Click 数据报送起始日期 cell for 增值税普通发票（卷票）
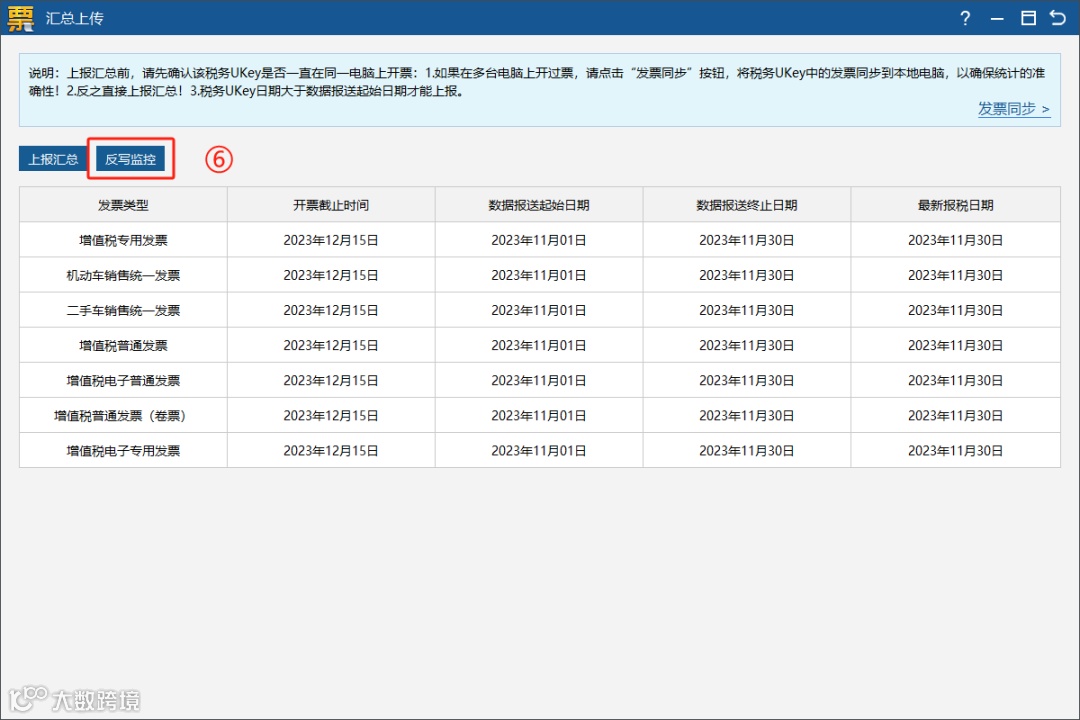This screenshot has height=720, width=1080. point(539,415)
